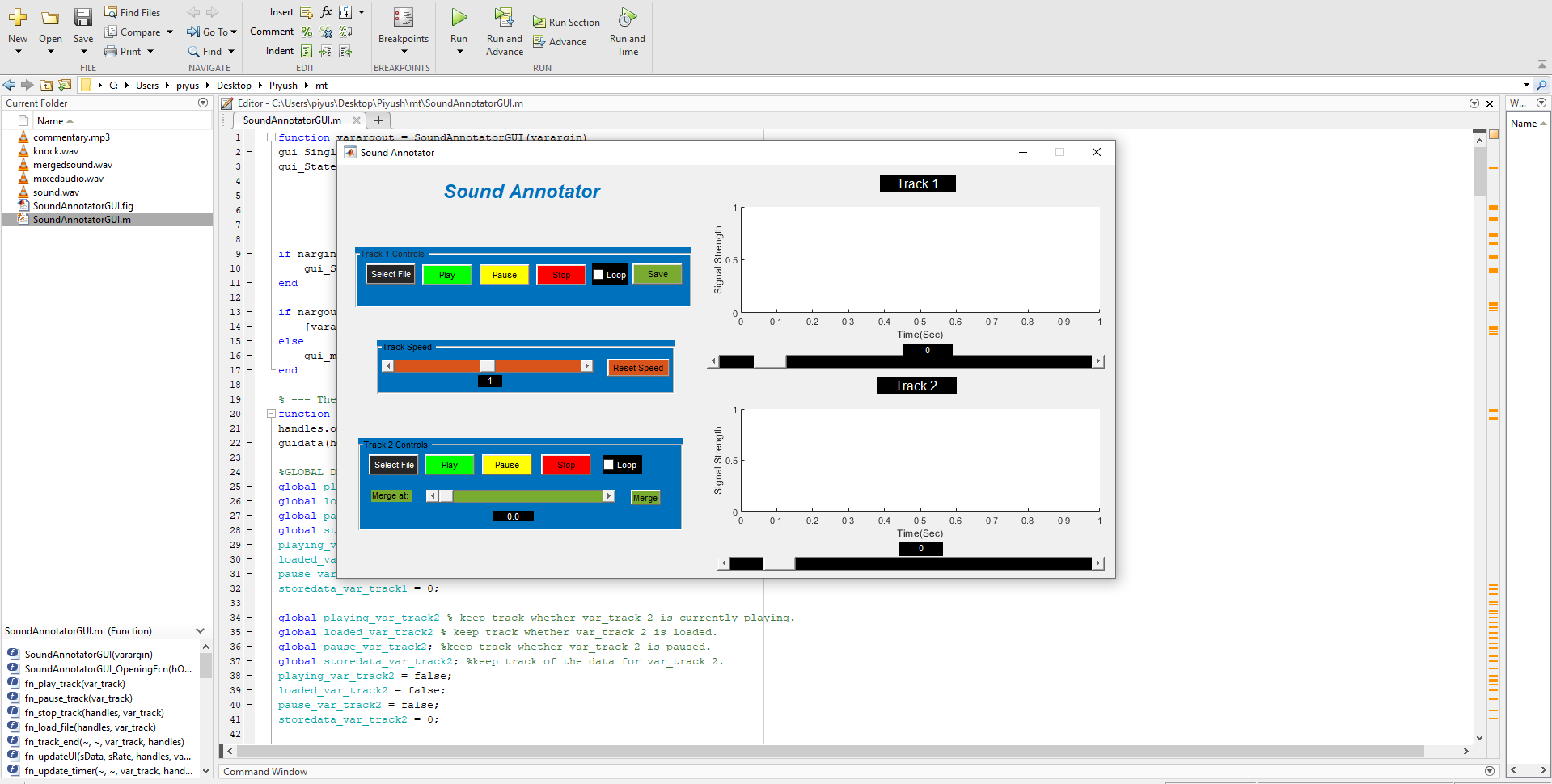Click the Run and Advance icon
Image resolution: width=1552 pixels, height=784 pixels.
[x=504, y=18]
